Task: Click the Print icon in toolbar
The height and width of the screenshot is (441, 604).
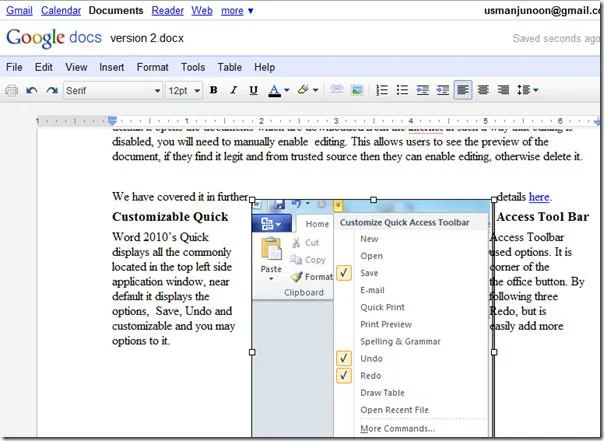Action: 12,91
